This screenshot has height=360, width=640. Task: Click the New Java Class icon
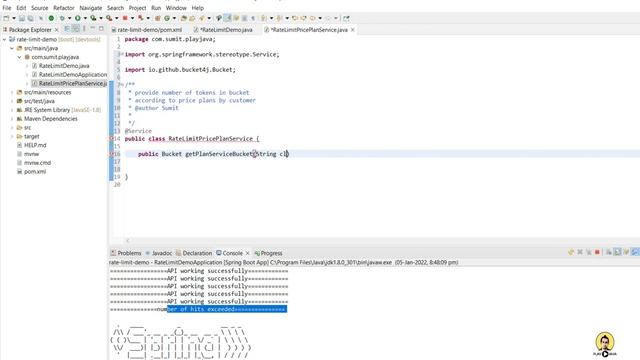167,18
